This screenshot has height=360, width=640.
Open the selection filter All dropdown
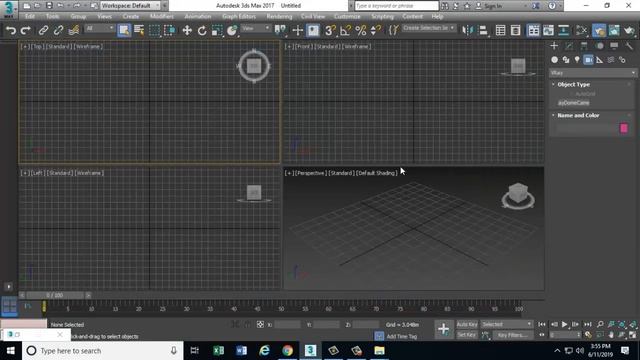[x=100, y=28]
